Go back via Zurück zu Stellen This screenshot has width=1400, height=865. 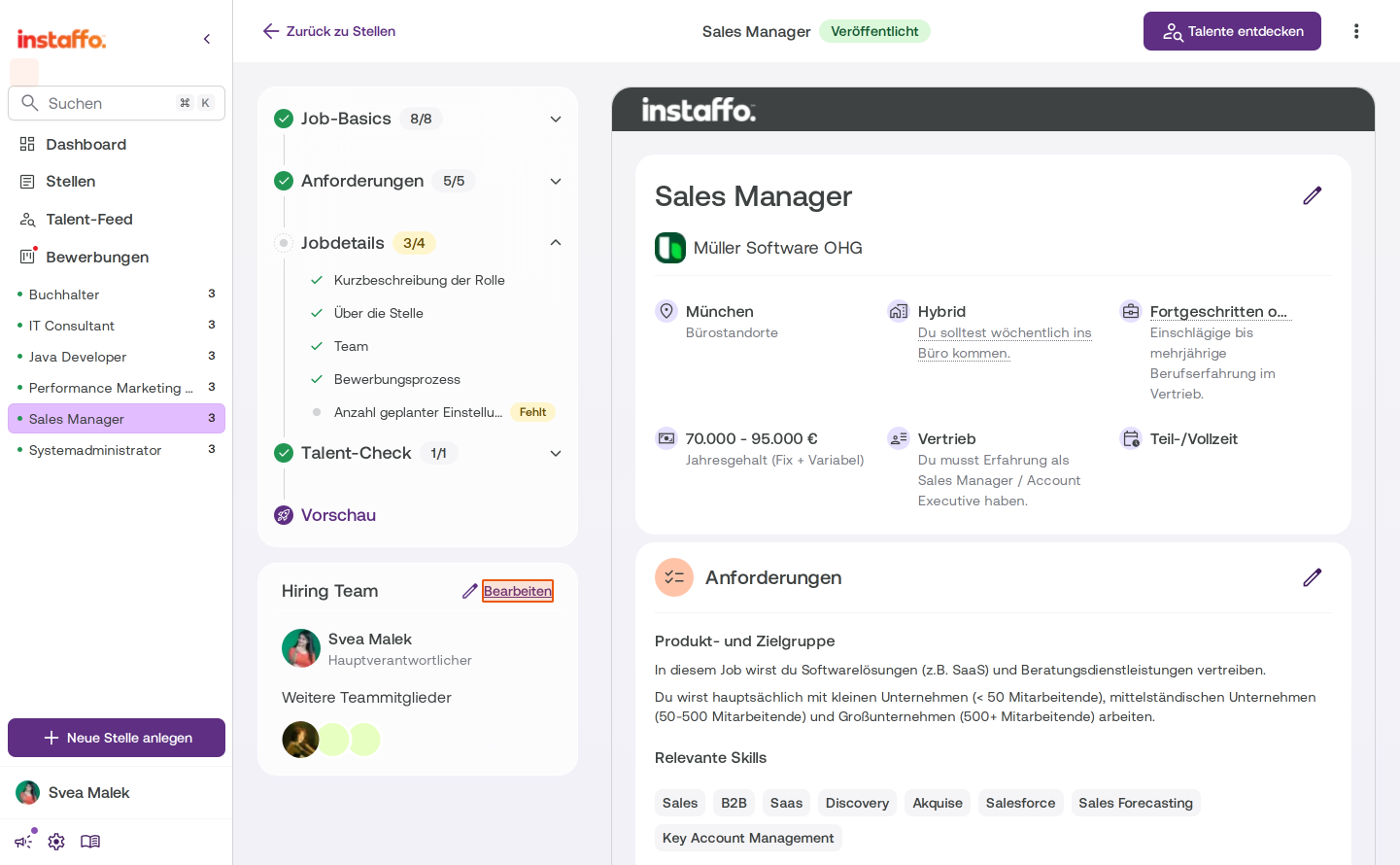pos(329,31)
